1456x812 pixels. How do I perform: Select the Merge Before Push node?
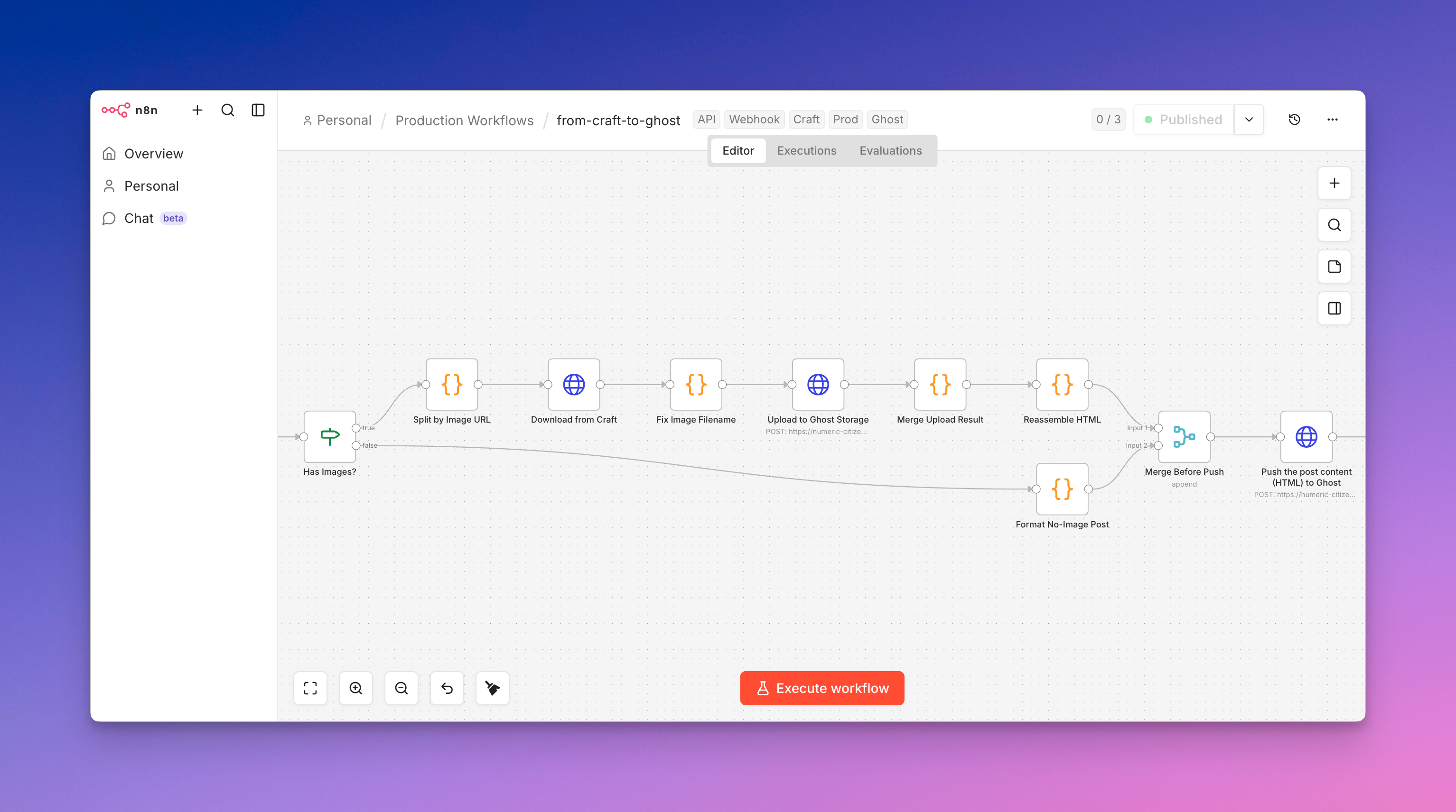point(1184,437)
